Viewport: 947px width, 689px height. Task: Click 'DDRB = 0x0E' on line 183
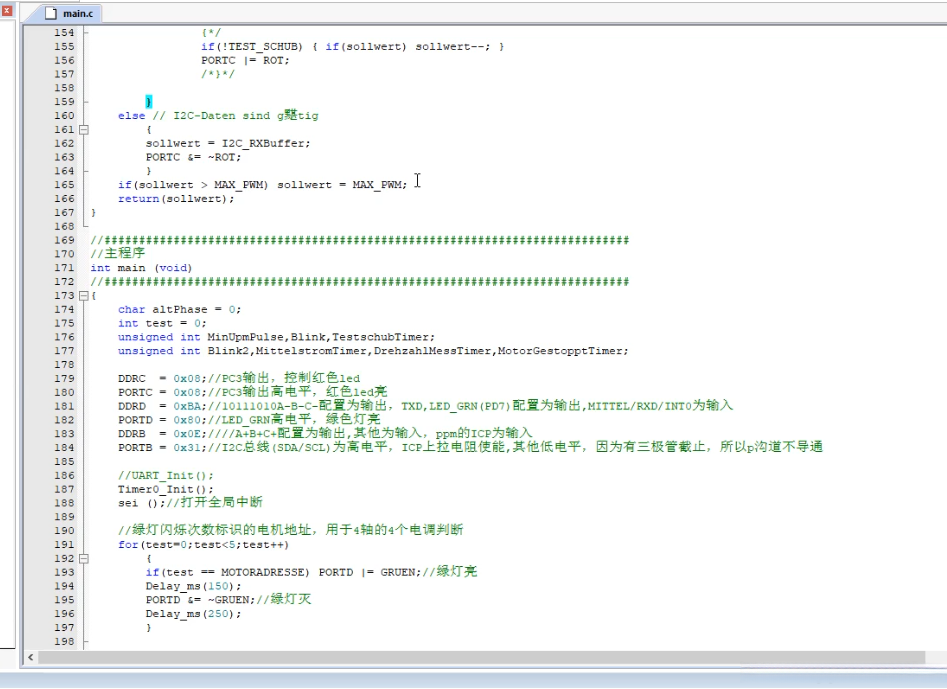[x=161, y=434]
